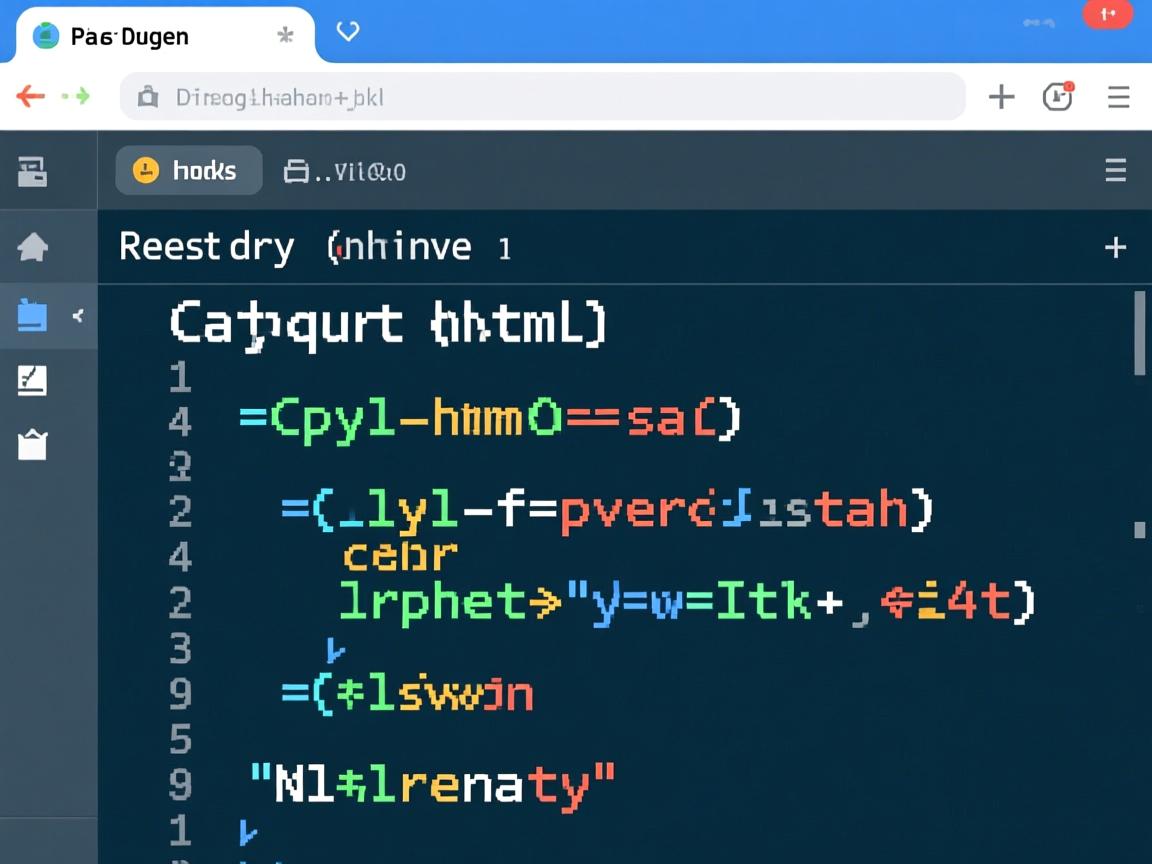Click the plus in Reest dry header
The image size is (1152, 864).
pyautogui.click(x=1115, y=247)
